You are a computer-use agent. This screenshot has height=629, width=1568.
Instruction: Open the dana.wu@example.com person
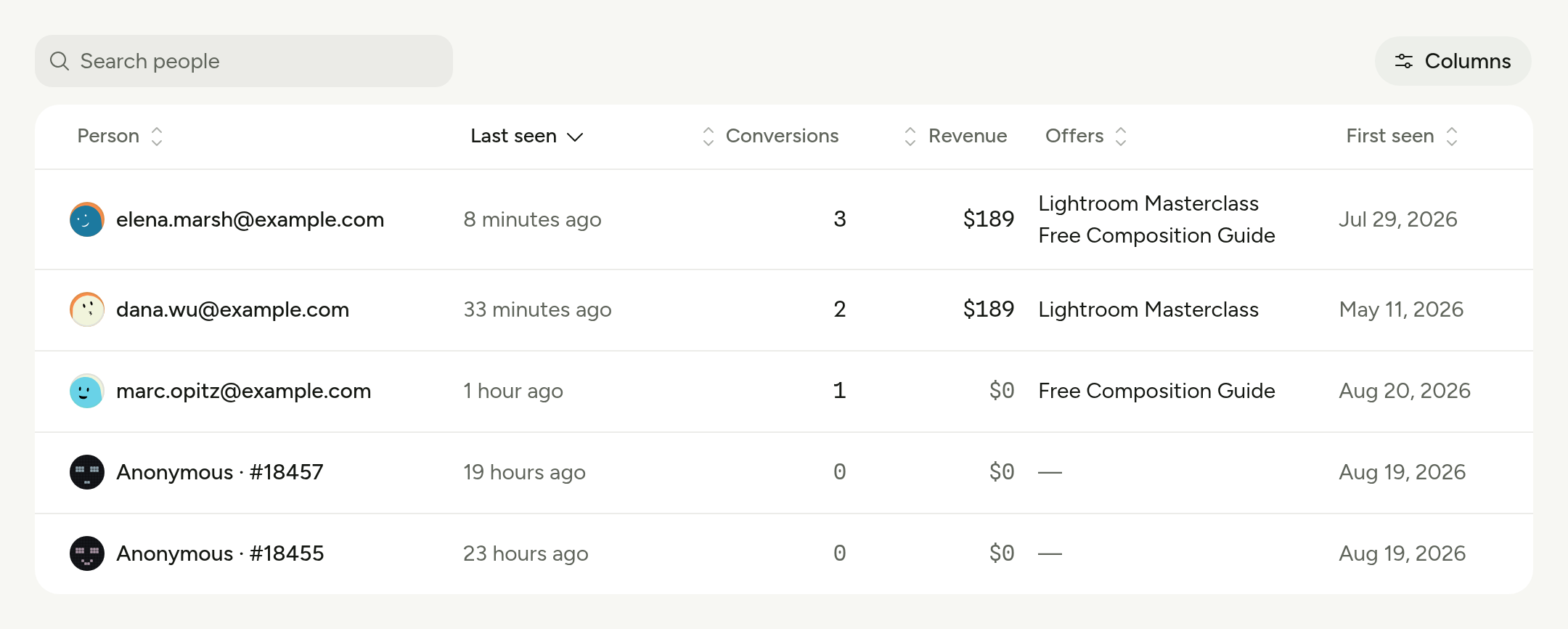[x=232, y=309]
